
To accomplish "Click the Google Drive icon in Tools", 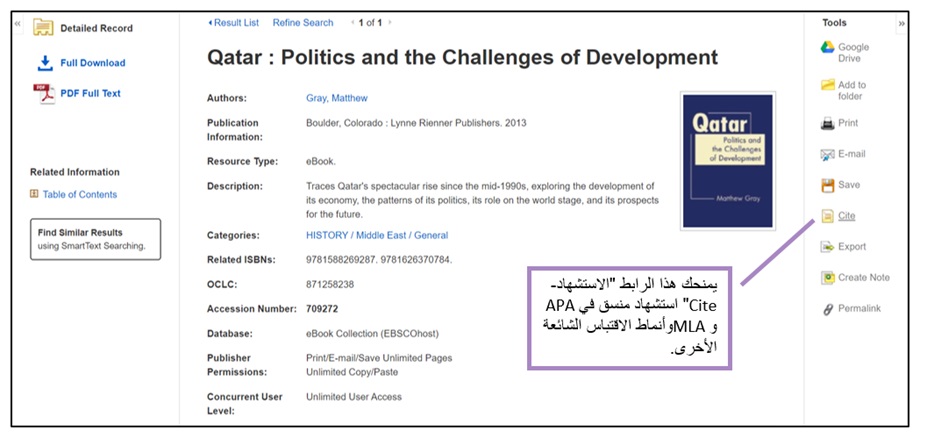I will pyautogui.click(x=827, y=47).
